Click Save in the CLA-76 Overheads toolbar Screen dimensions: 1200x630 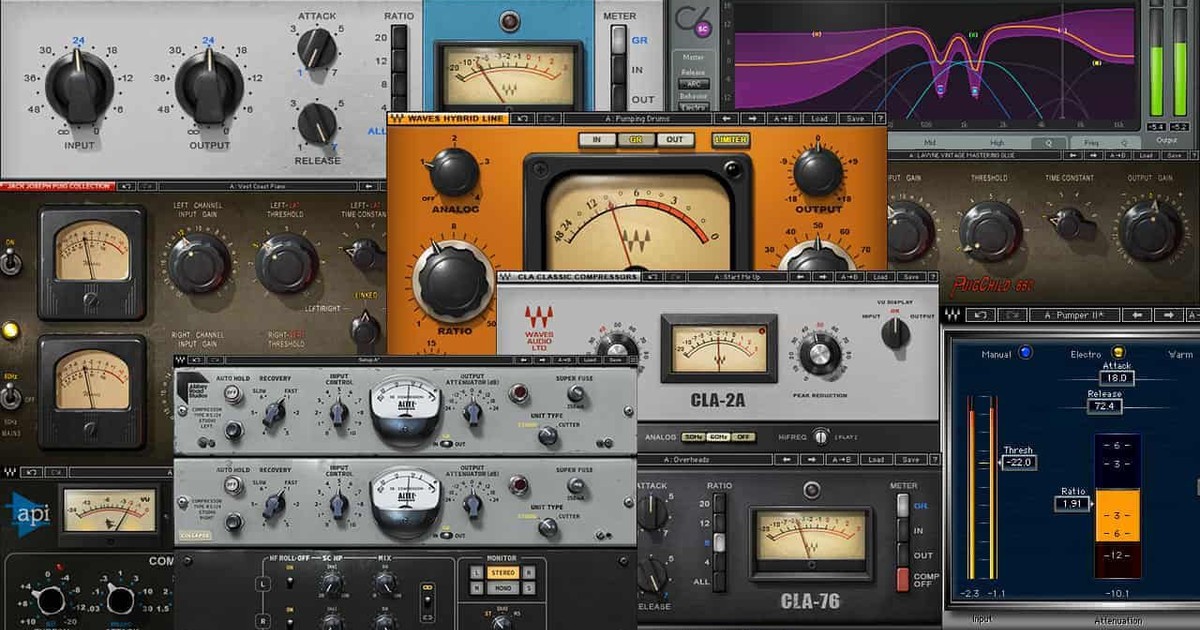coord(910,460)
